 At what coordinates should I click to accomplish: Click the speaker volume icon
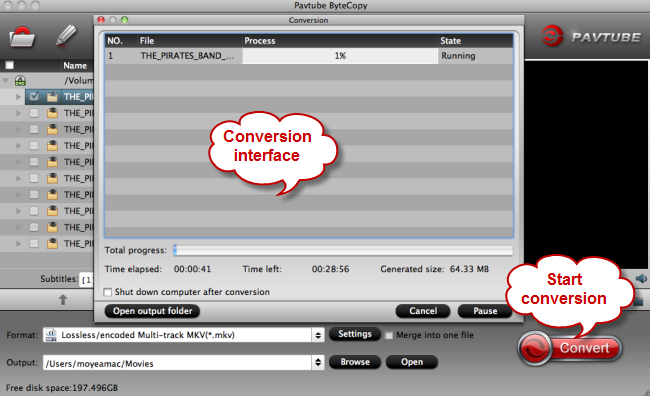tap(641, 278)
